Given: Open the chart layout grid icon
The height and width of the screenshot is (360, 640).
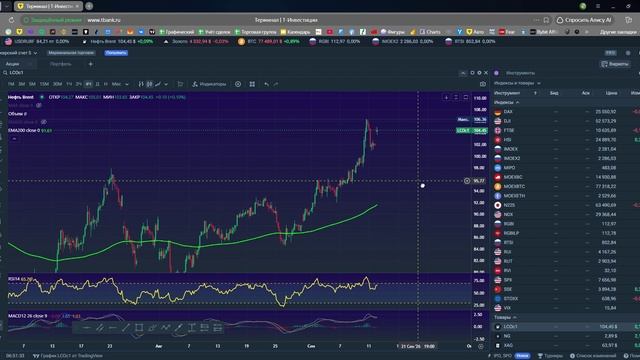Looking at the screenshot, I should pos(252,84).
